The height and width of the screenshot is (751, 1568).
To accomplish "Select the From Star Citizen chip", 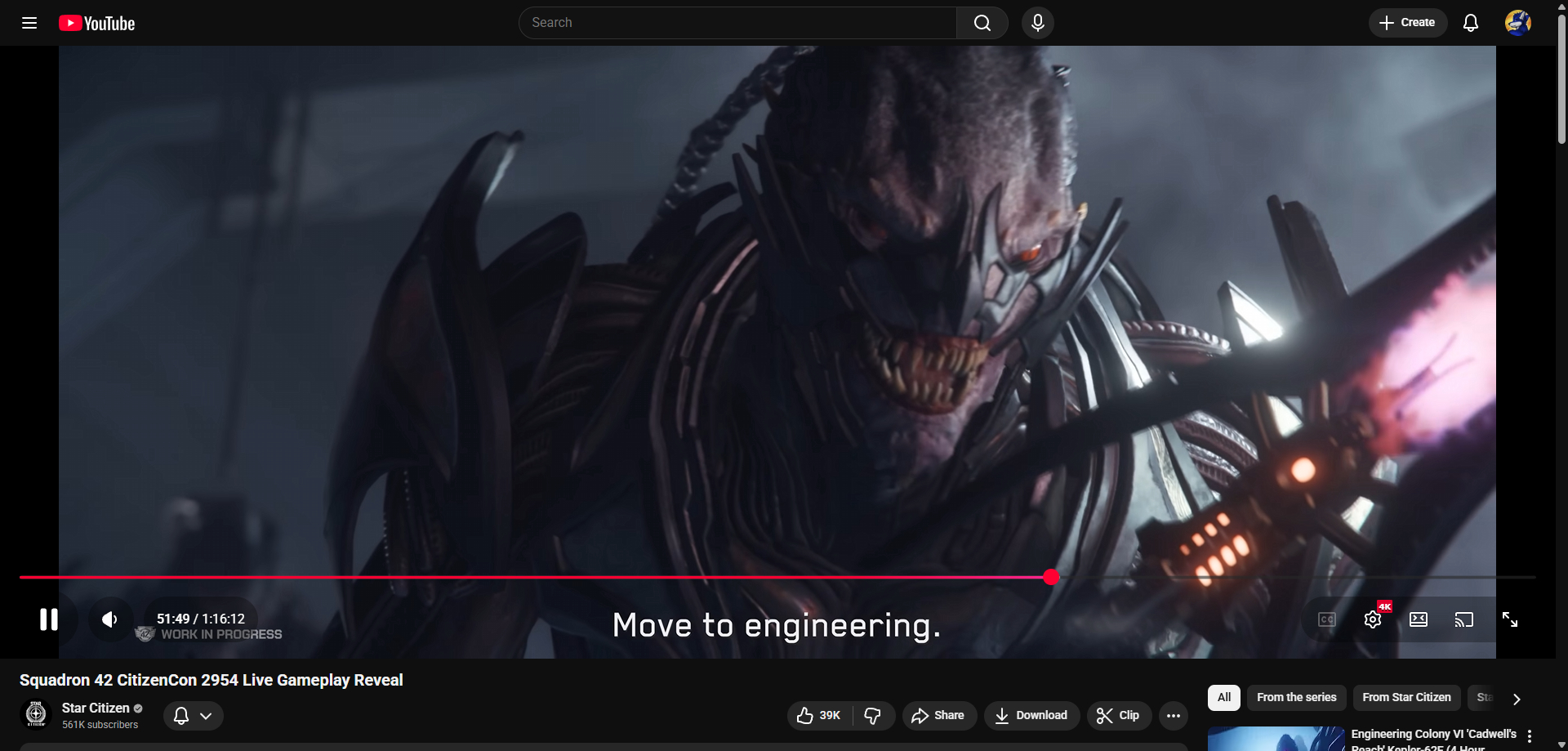I will point(1406,698).
